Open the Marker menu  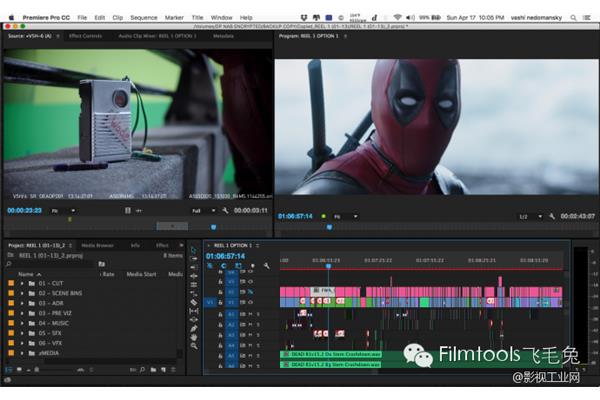(174, 18)
